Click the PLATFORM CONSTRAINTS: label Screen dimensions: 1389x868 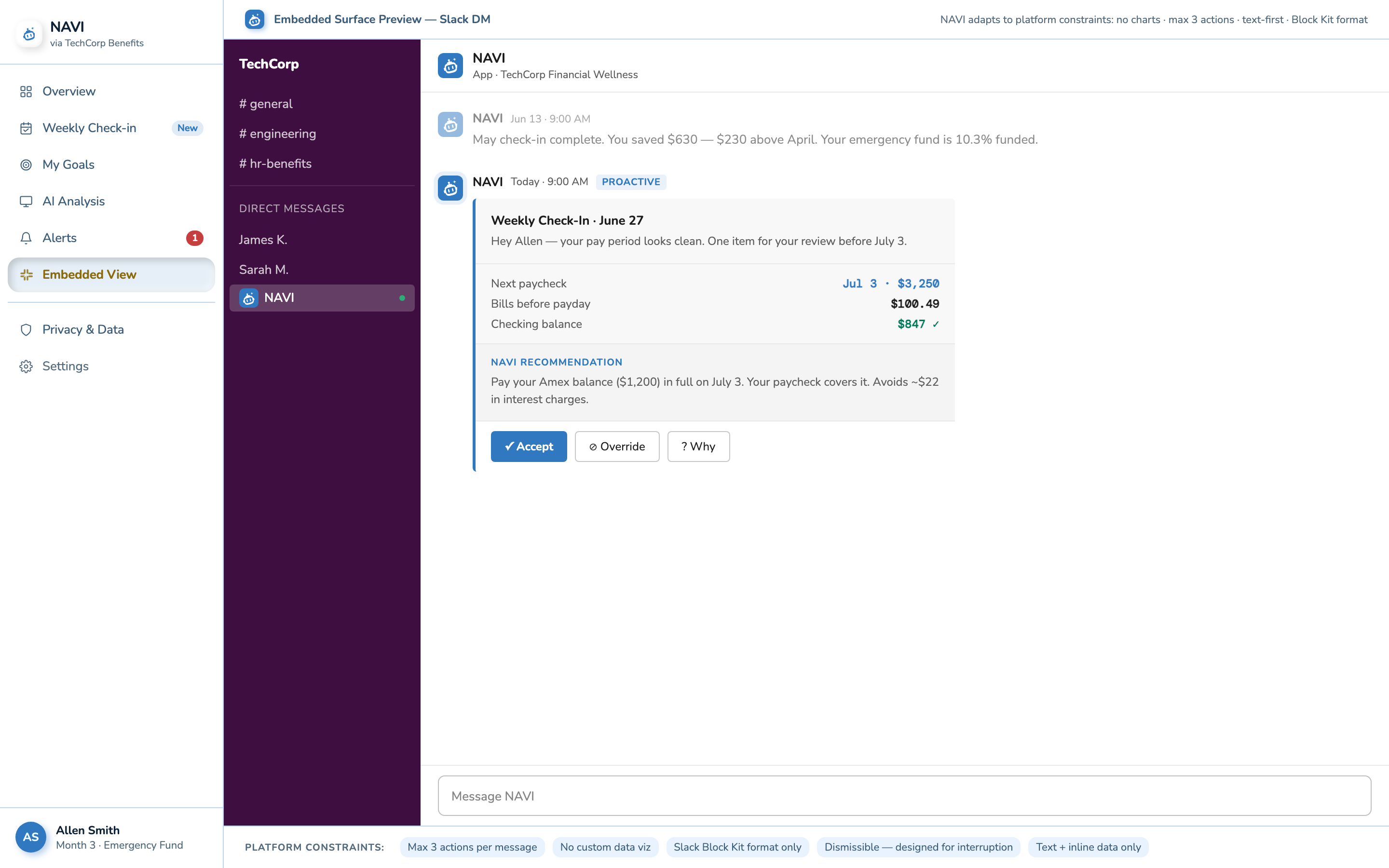[314, 847]
